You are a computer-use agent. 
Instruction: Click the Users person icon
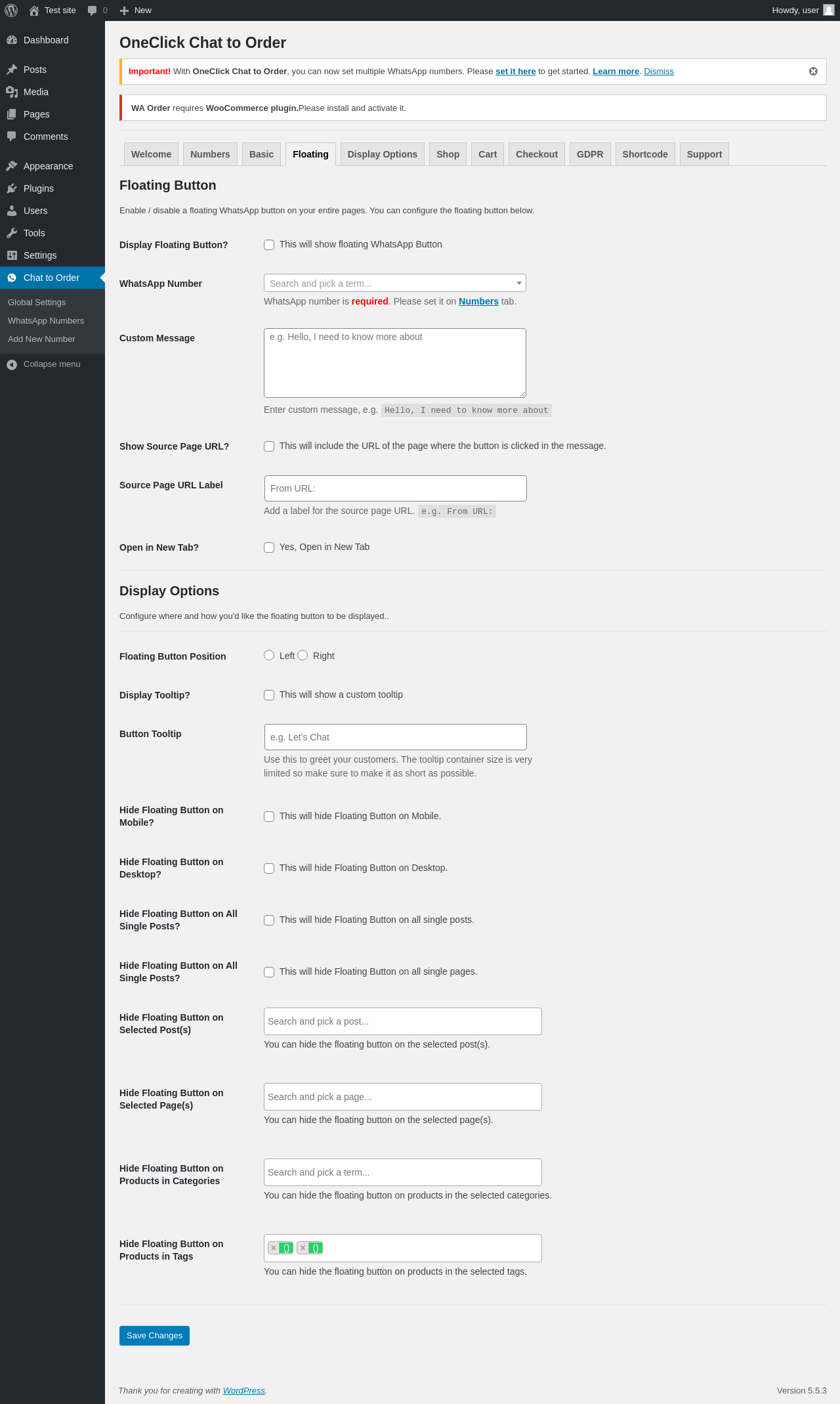[x=12, y=211]
